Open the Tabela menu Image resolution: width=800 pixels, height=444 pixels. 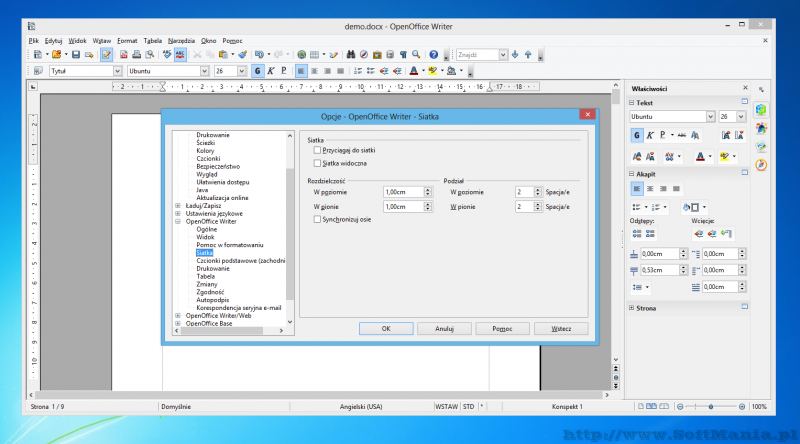tap(153, 41)
